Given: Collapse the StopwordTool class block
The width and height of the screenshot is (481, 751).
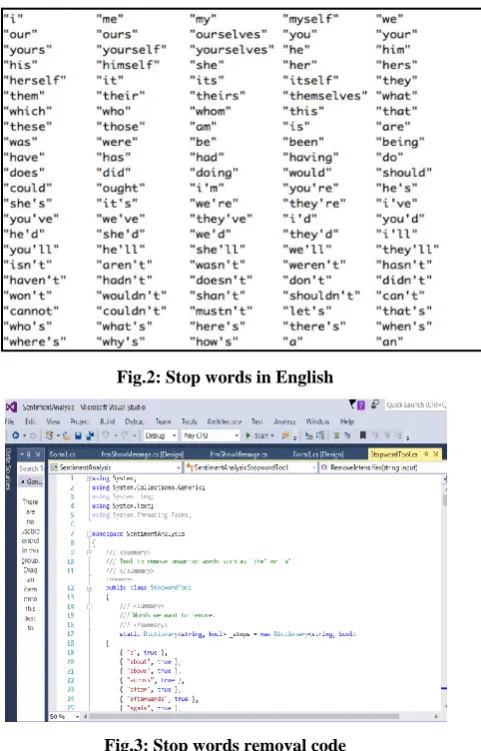Looking at the screenshot, I should click(89, 588).
